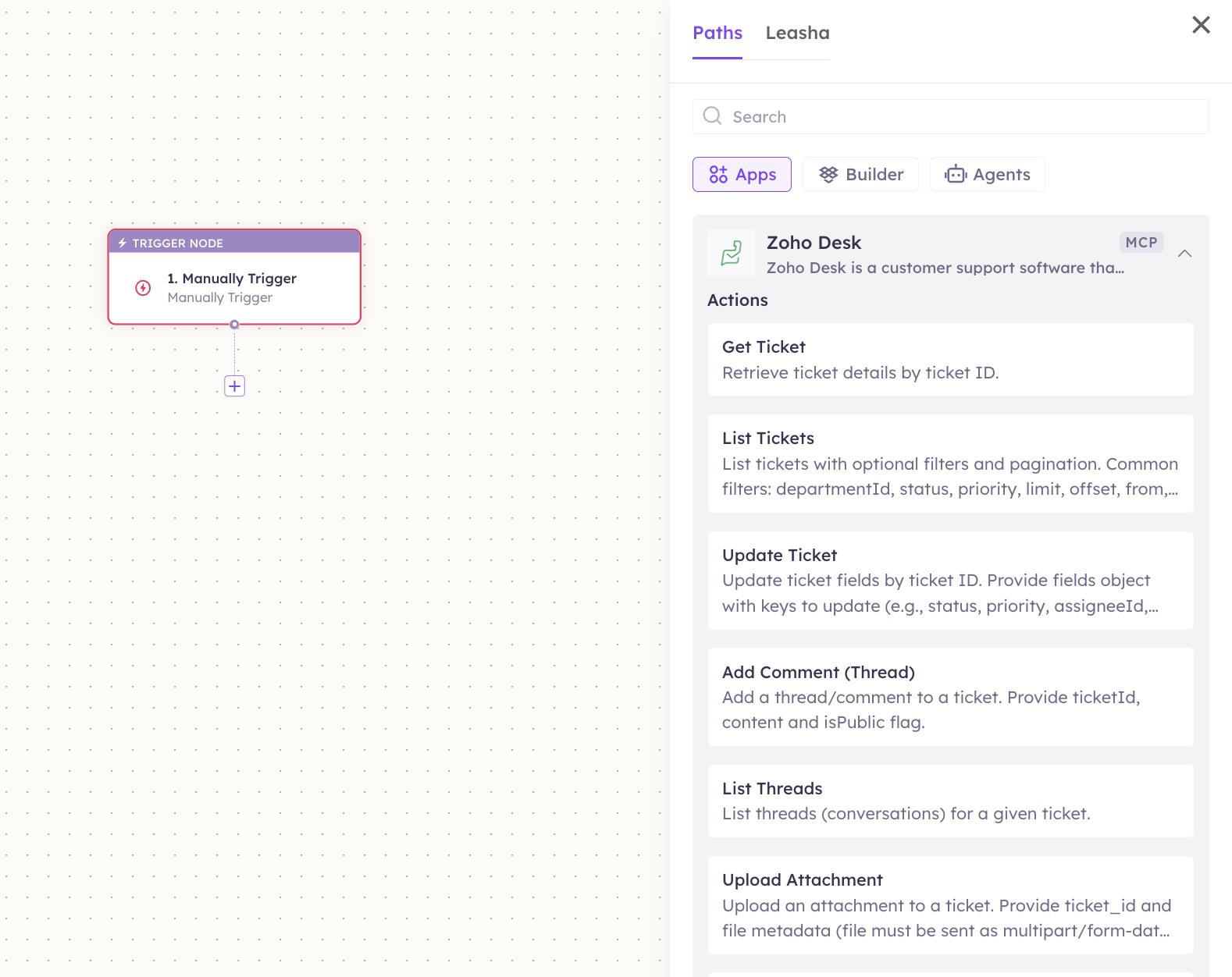The width and height of the screenshot is (1232, 977).
Task: Open the Leasha tab
Action: 797,33
